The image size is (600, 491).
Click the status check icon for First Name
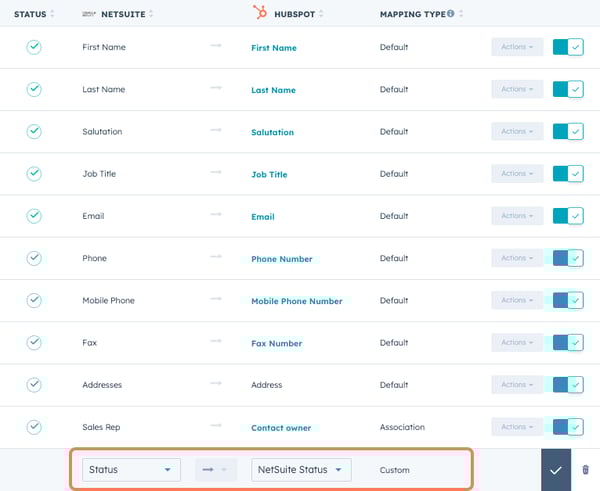[34, 47]
